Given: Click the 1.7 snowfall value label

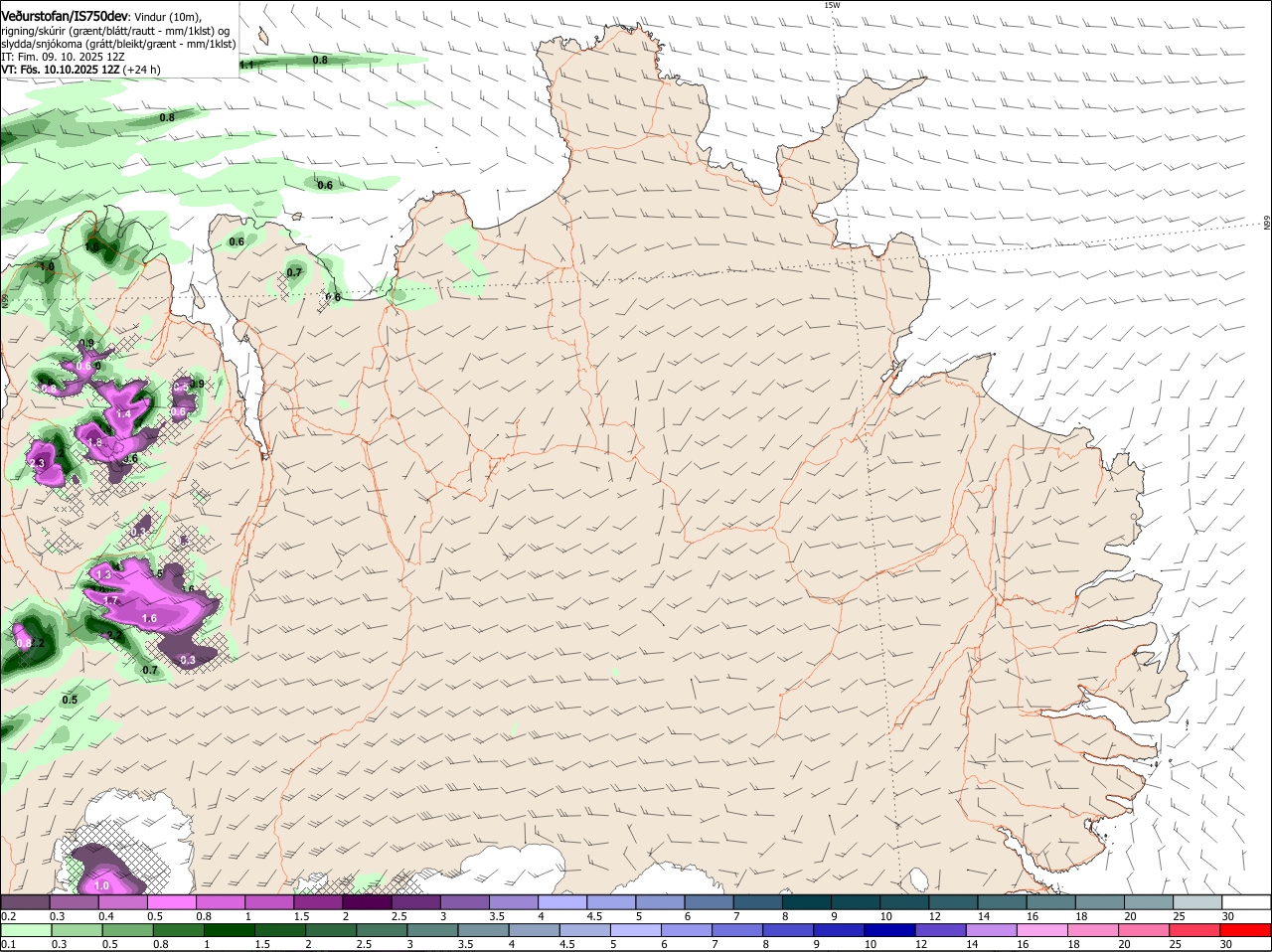Looking at the screenshot, I should [x=111, y=600].
